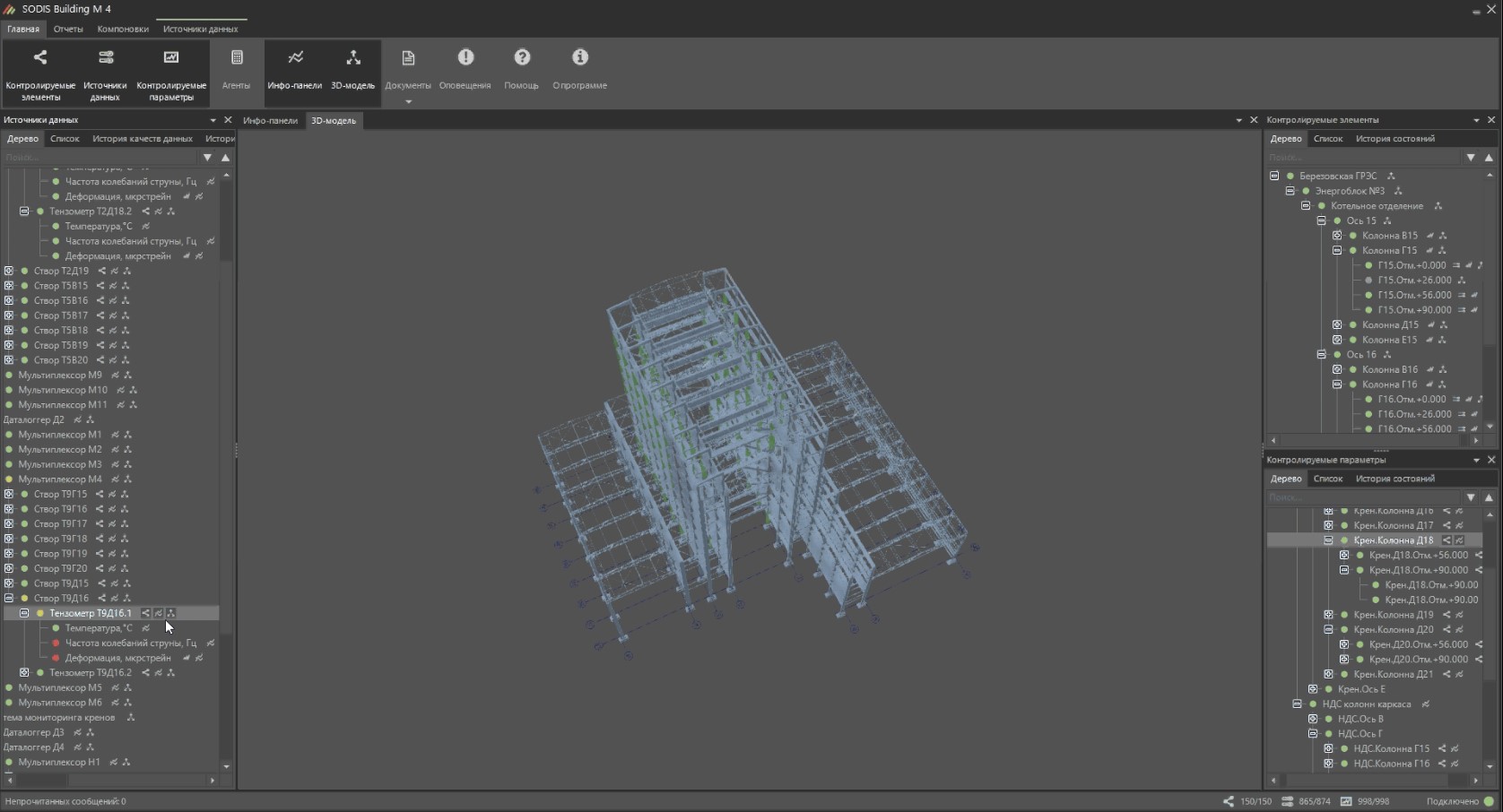
Task: Click the Источники данных vertical scrollbar
Action: pos(226,471)
